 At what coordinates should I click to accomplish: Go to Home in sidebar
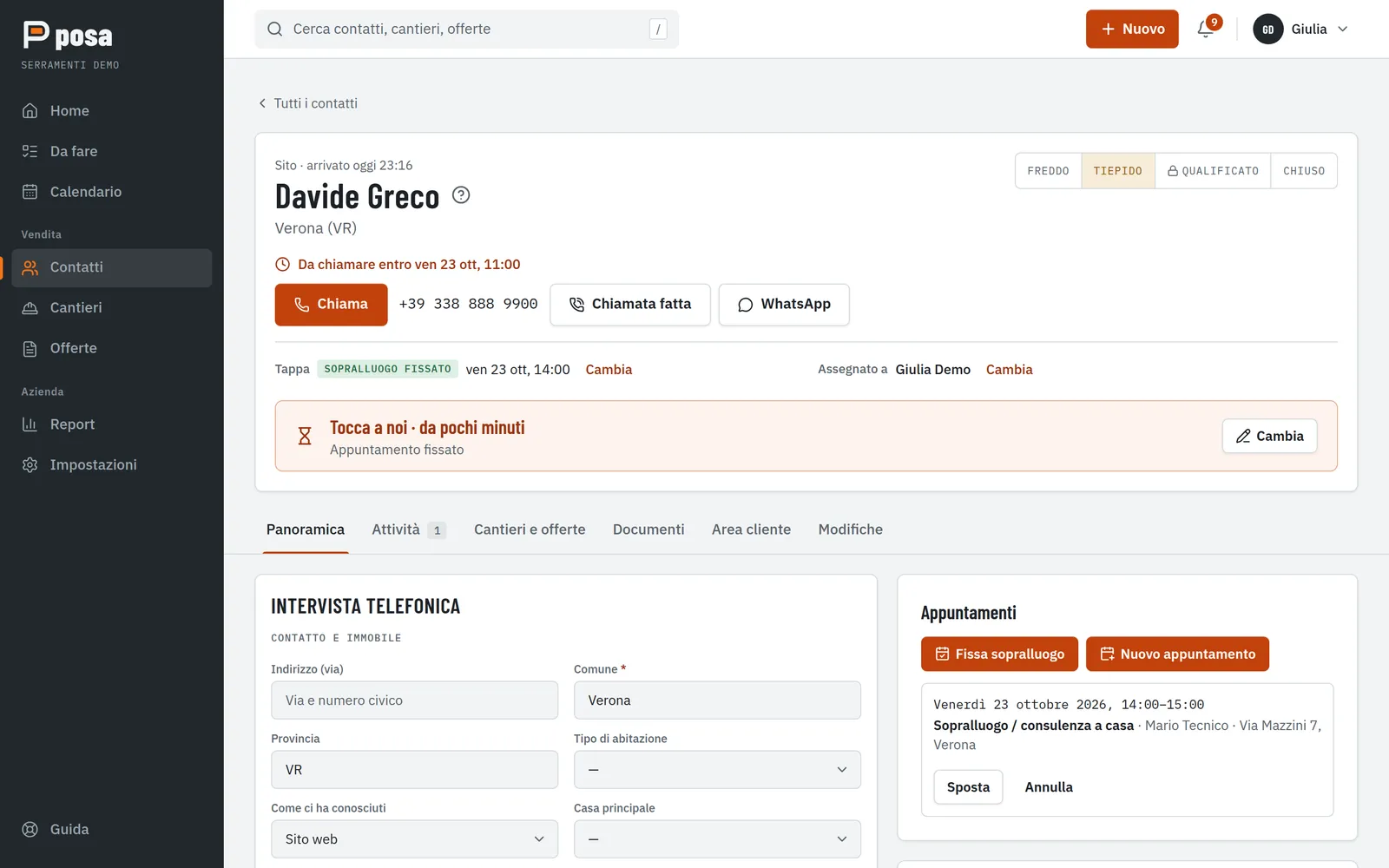[x=112, y=111]
